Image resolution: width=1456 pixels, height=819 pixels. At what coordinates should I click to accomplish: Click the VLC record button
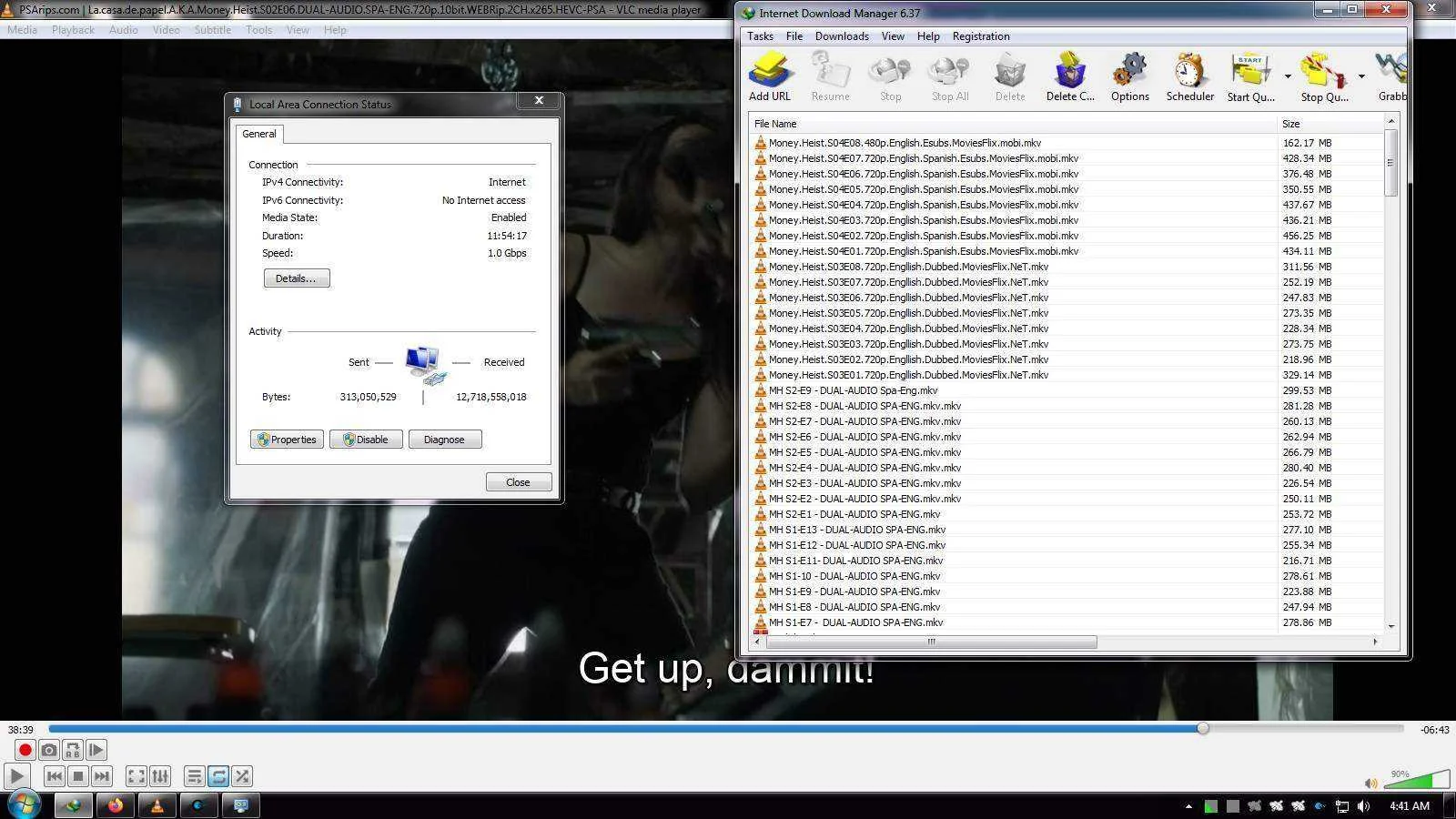click(25, 750)
